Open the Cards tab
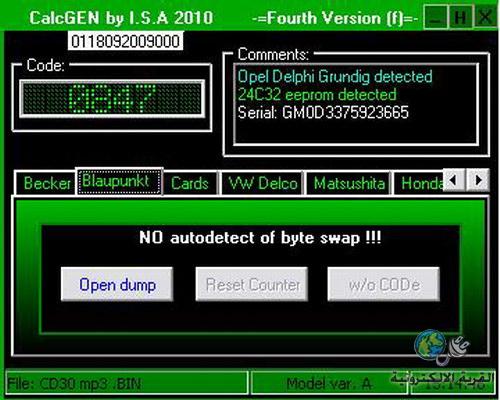 [x=190, y=183]
